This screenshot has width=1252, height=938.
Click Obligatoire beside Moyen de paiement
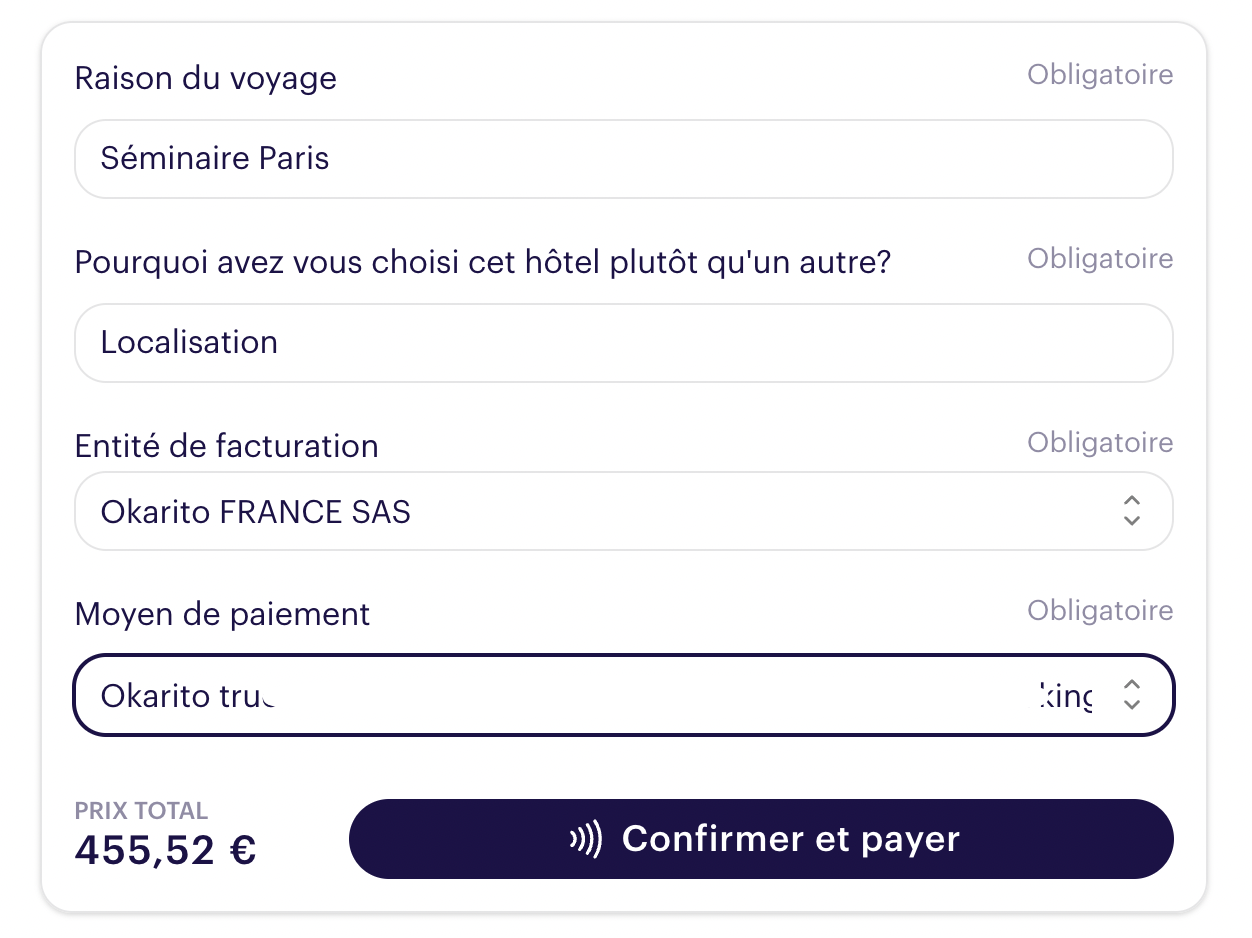pos(1100,611)
